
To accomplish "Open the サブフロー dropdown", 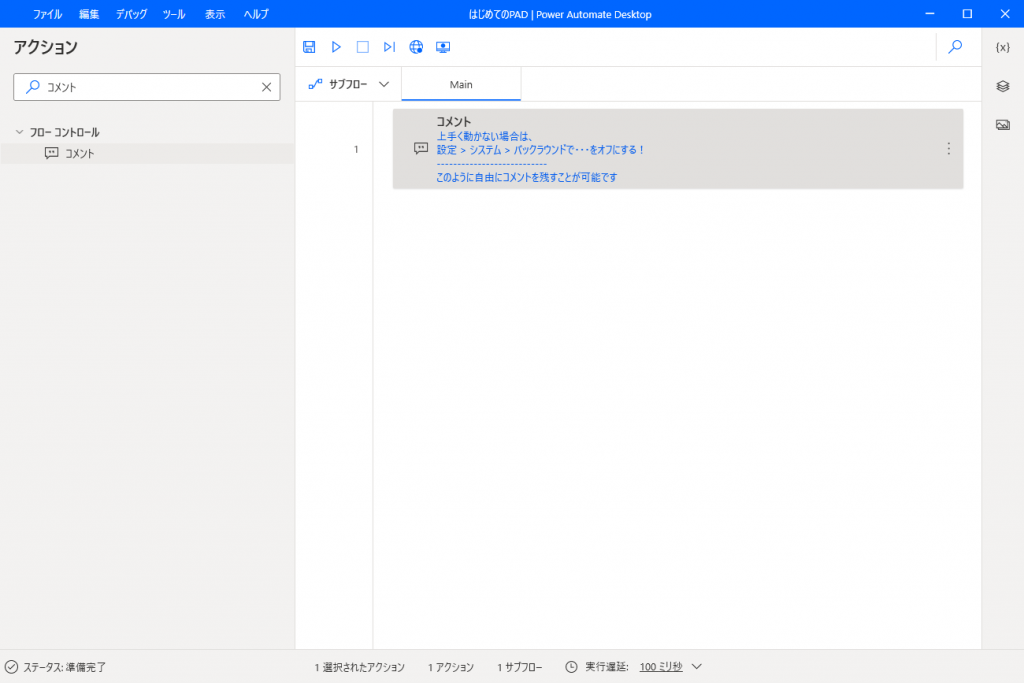I will tap(349, 84).
